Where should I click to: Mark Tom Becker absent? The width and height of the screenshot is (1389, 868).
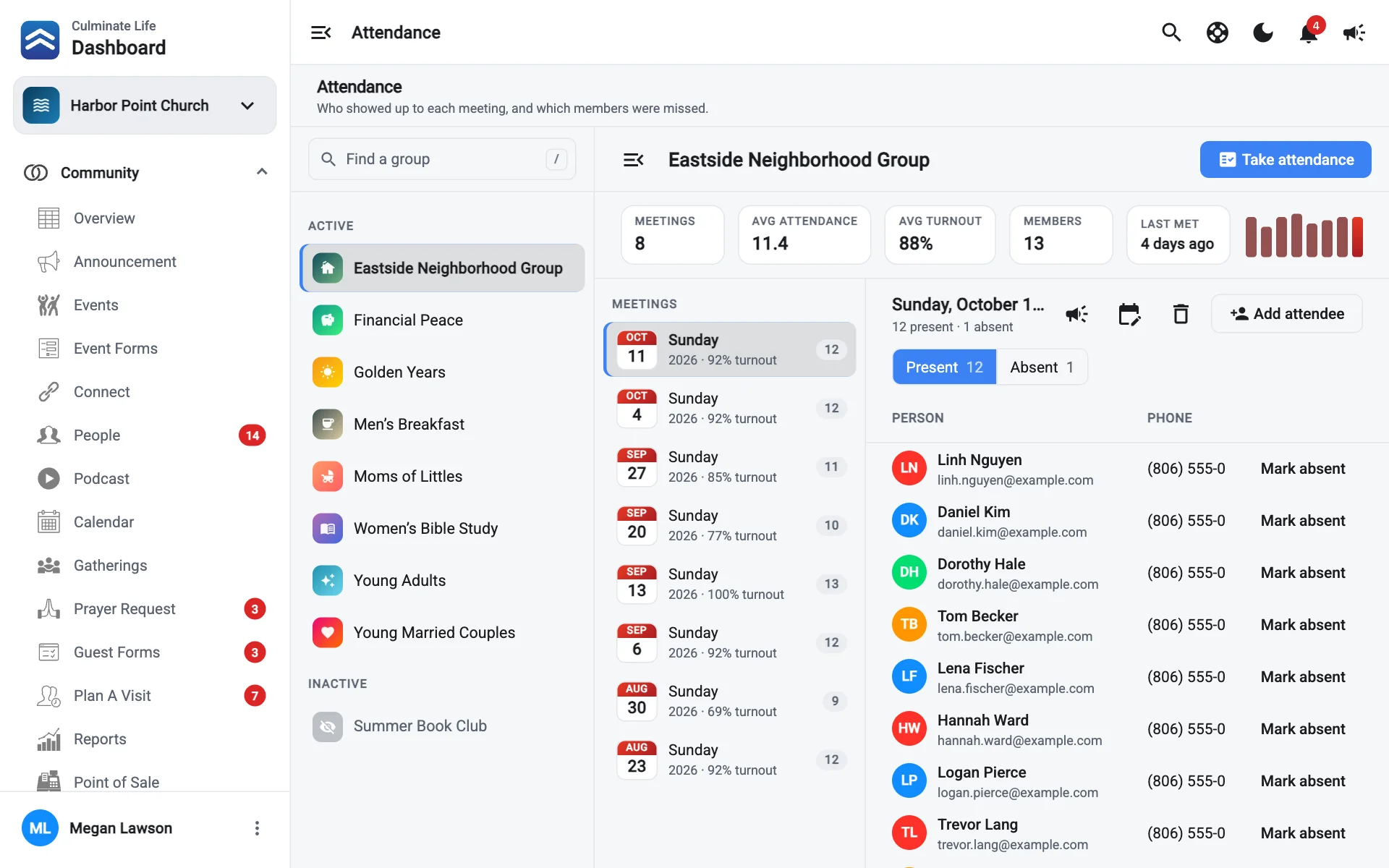pyautogui.click(x=1303, y=625)
